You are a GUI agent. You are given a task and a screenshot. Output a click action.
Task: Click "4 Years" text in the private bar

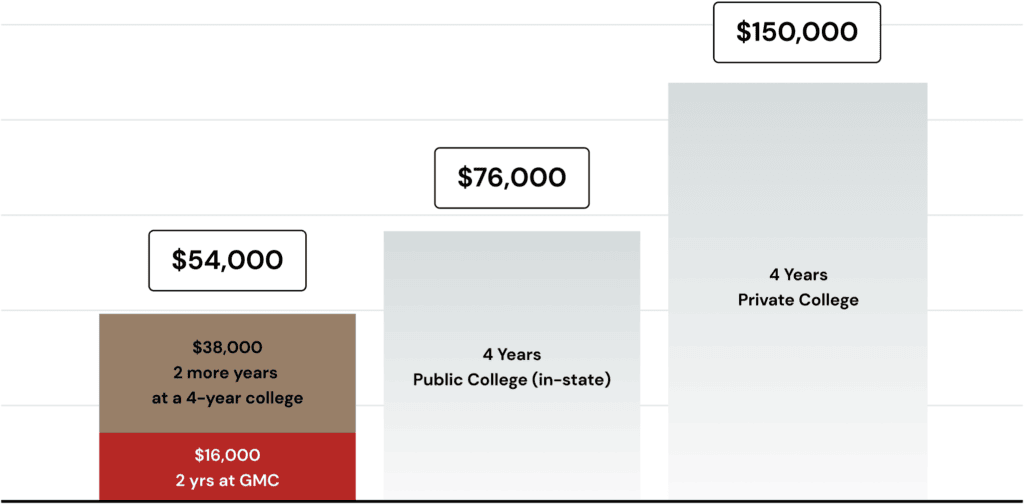[797, 275]
